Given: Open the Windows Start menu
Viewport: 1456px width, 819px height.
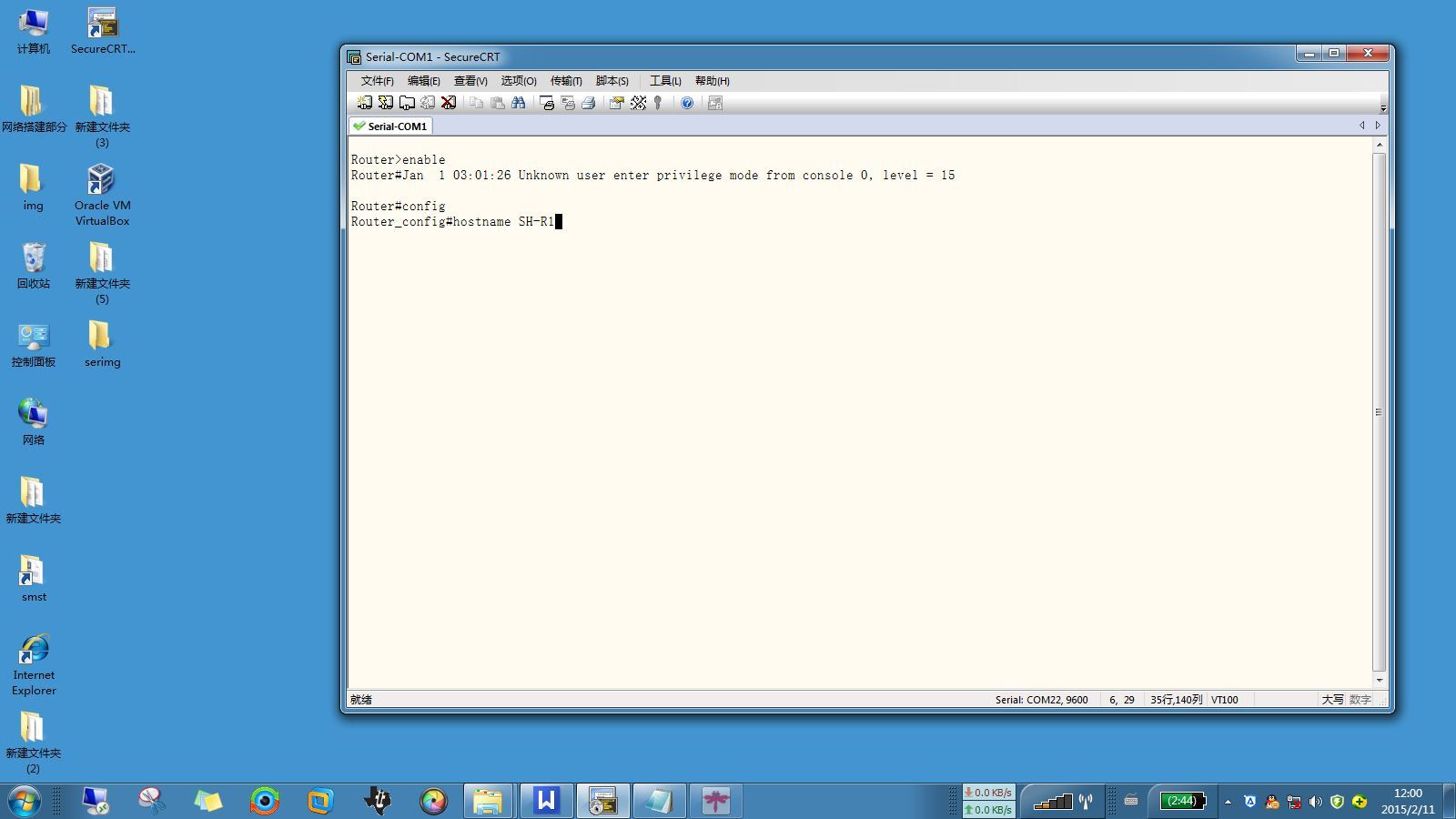Looking at the screenshot, I should (25, 801).
